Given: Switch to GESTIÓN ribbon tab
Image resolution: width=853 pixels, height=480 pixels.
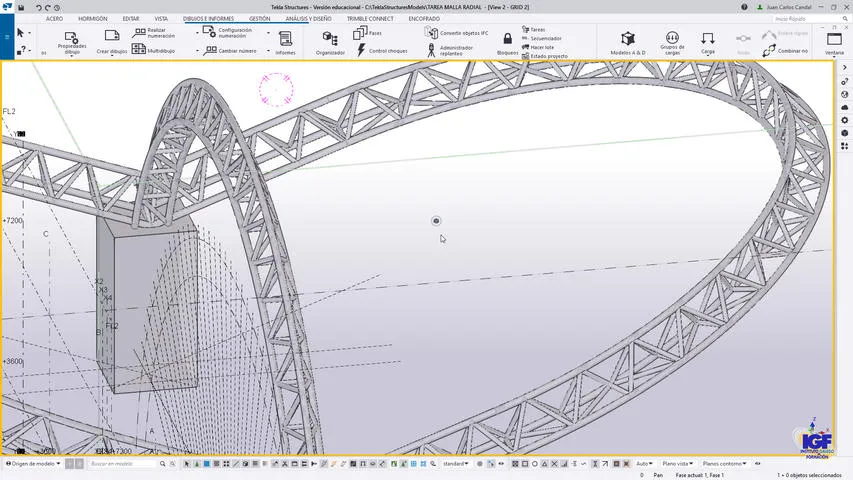Looking at the screenshot, I should pyautogui.click(x=259, y=19).
